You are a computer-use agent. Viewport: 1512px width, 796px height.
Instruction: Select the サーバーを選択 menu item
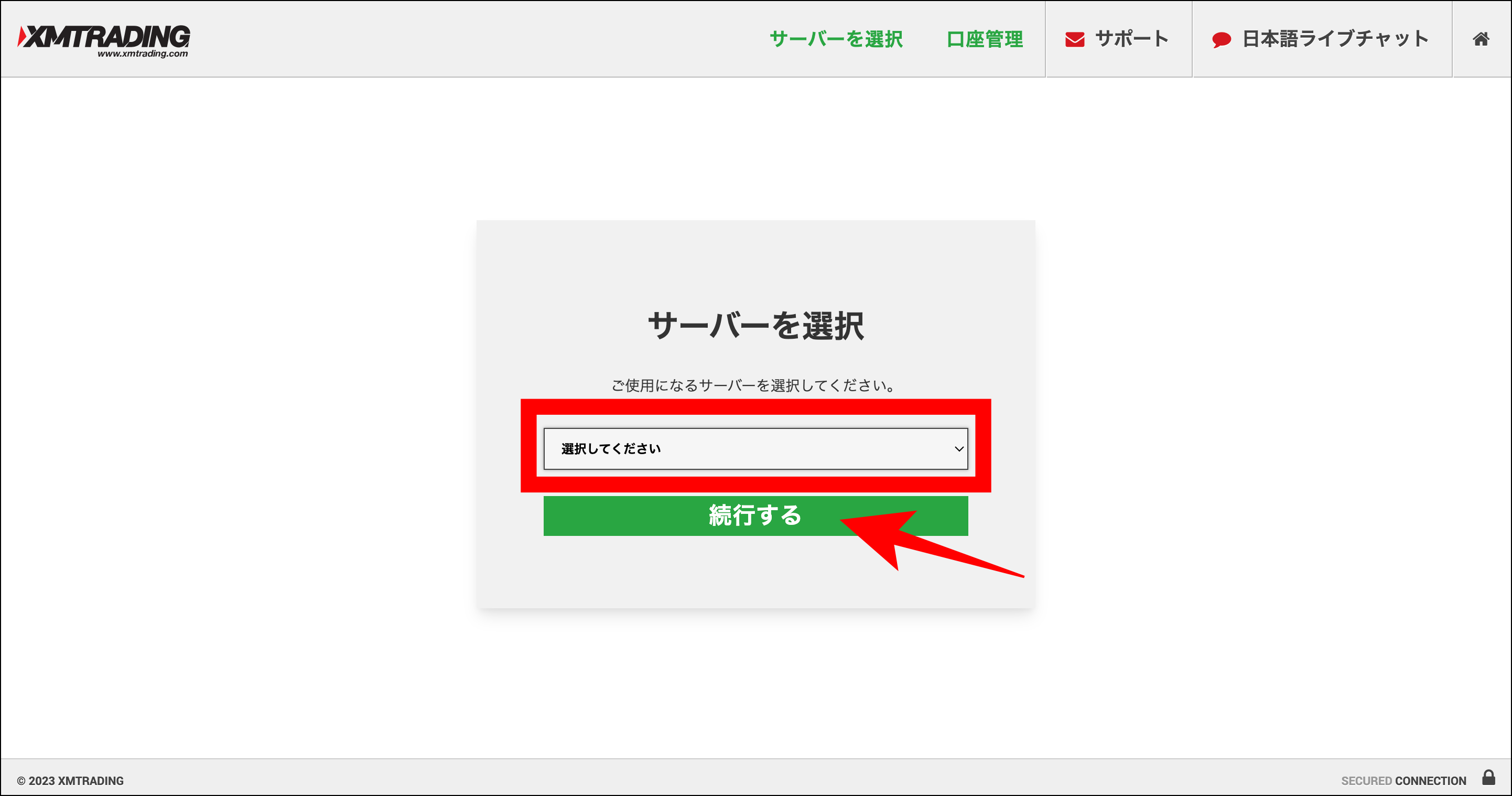[836, 39]
